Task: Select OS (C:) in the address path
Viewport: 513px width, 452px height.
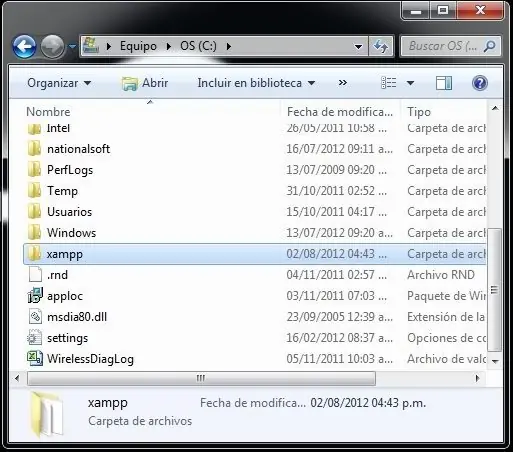Action: 198,46
